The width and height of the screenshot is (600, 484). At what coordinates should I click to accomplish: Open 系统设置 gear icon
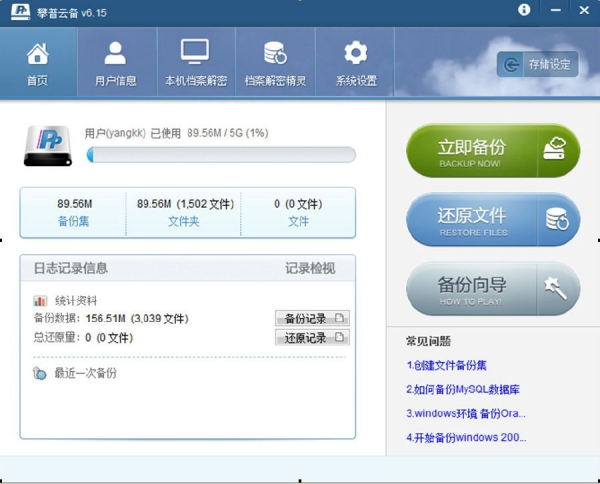point(355,53)
